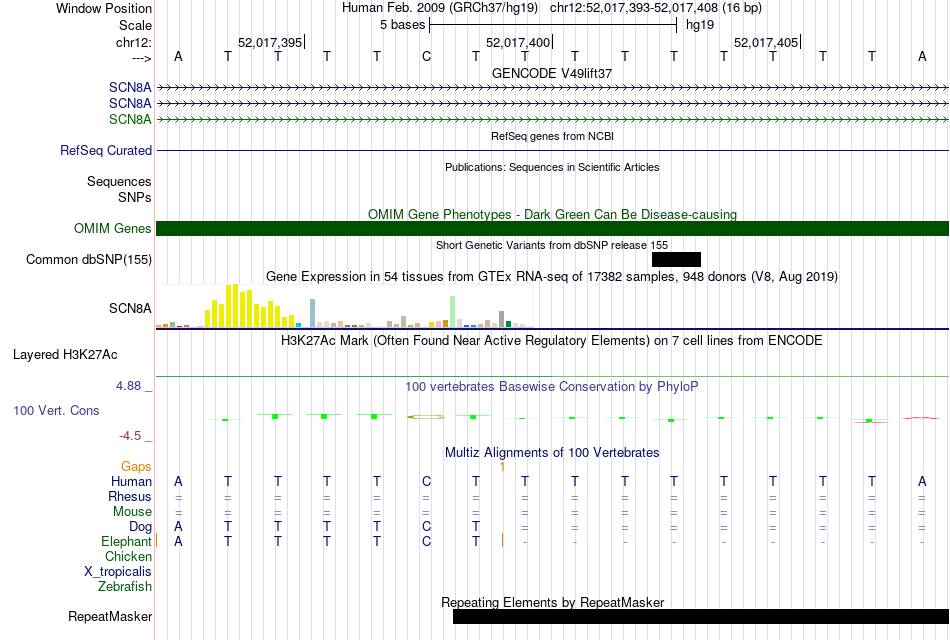Open the GENCODE V49lift37 track title
The height and width of the screenshot is (640, 950).
552,73
